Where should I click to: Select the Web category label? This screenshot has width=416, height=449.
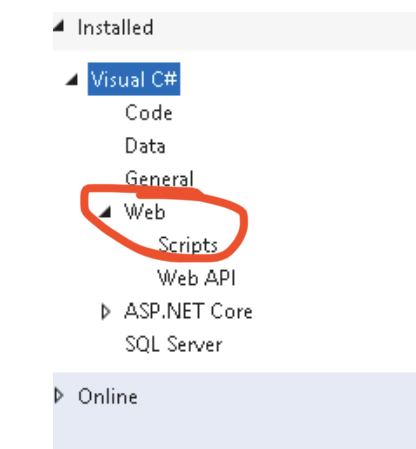[145, 211]
